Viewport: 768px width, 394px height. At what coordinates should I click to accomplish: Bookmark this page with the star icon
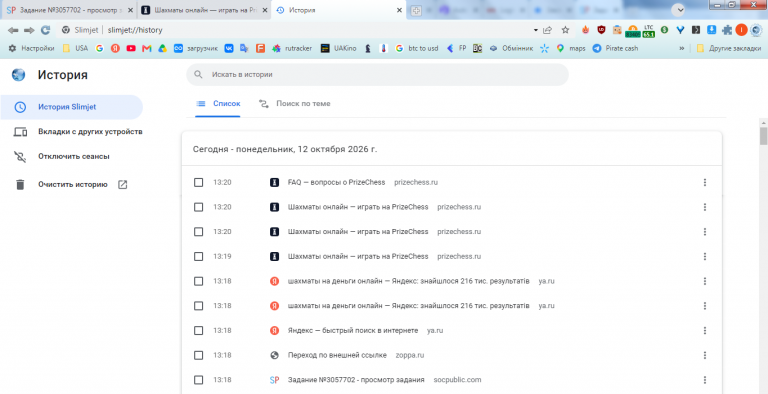coord(565,30)
